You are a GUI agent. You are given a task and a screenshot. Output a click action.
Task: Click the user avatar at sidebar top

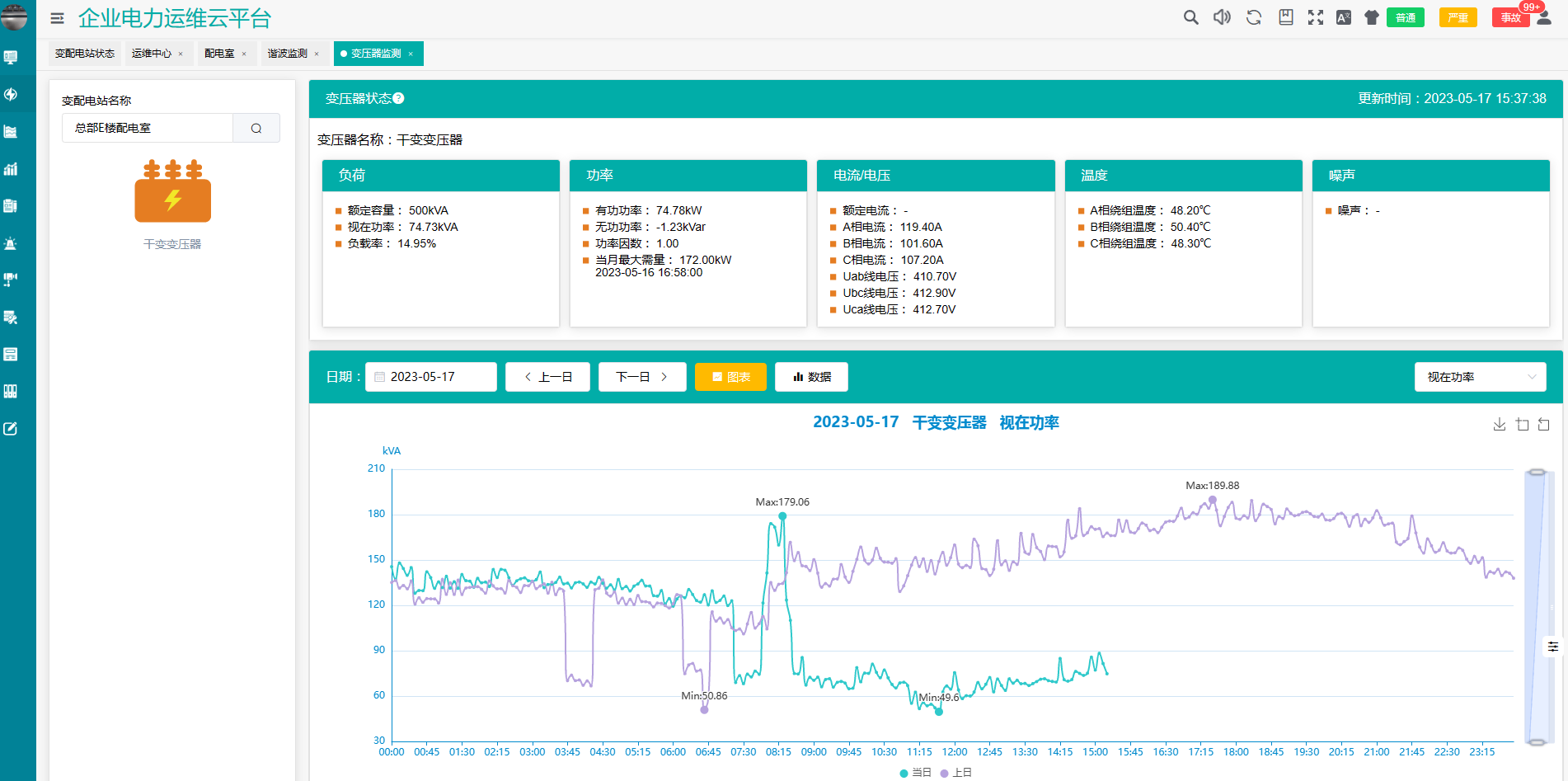[x=14, y=16]
